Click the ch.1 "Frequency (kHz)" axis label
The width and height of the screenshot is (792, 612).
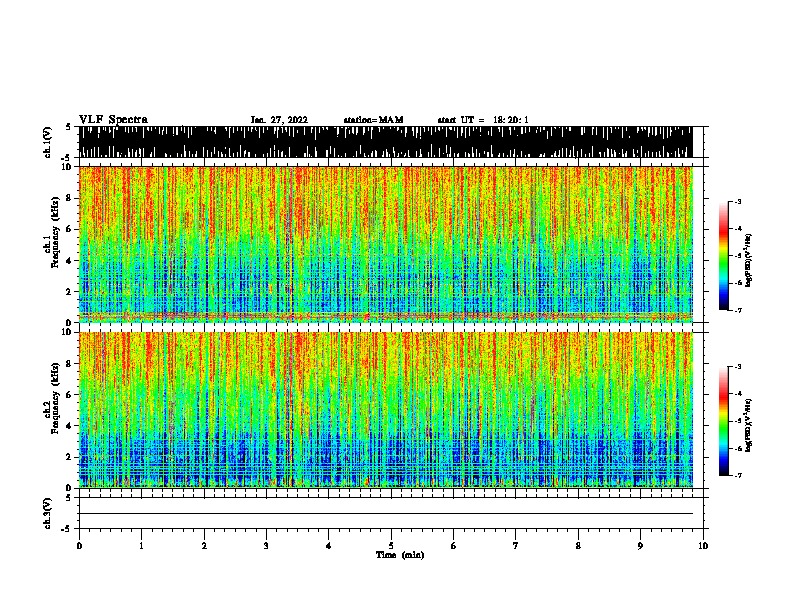tap(55, 232)
